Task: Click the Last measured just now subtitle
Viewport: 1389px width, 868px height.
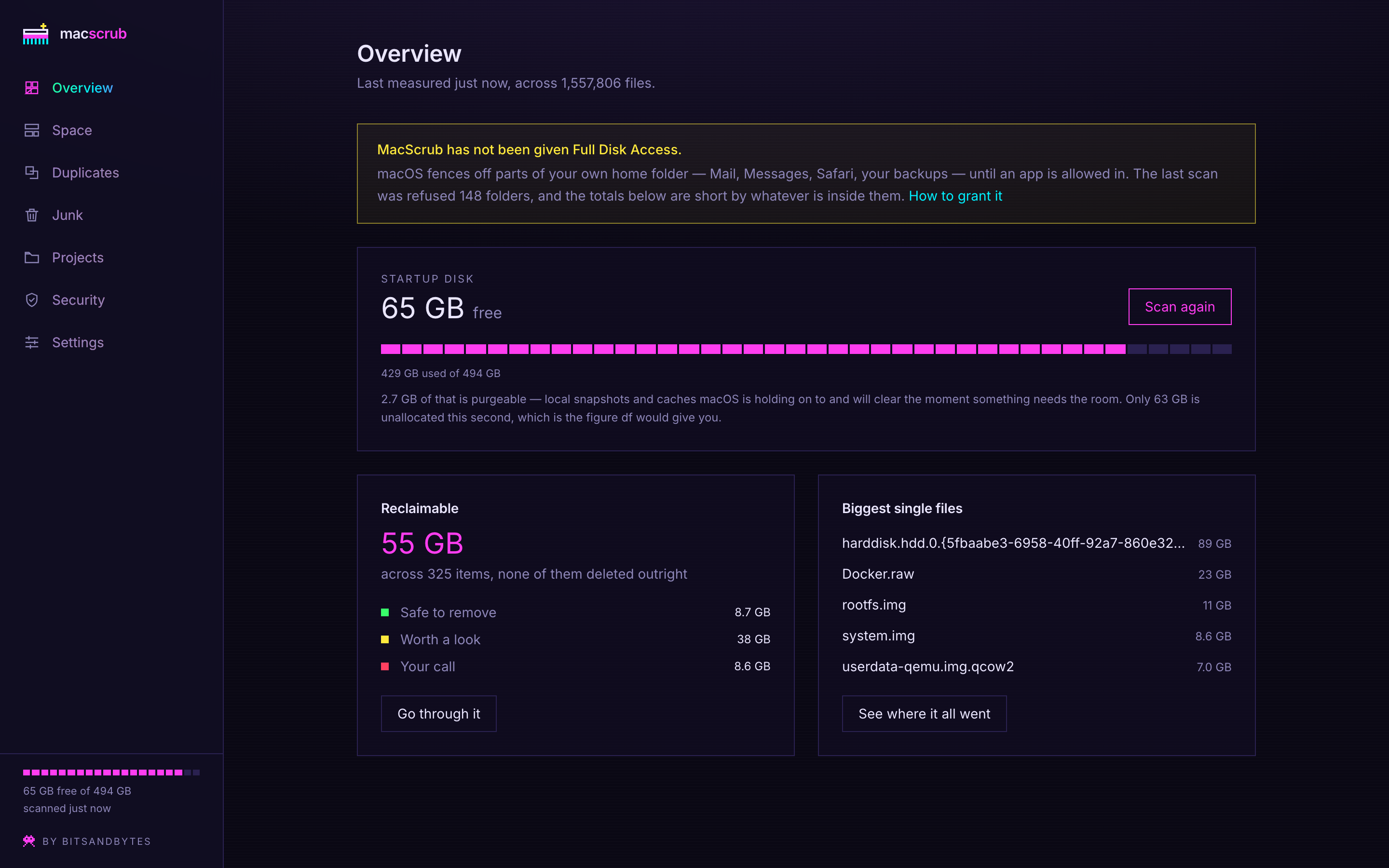Action: coord(505,83)
